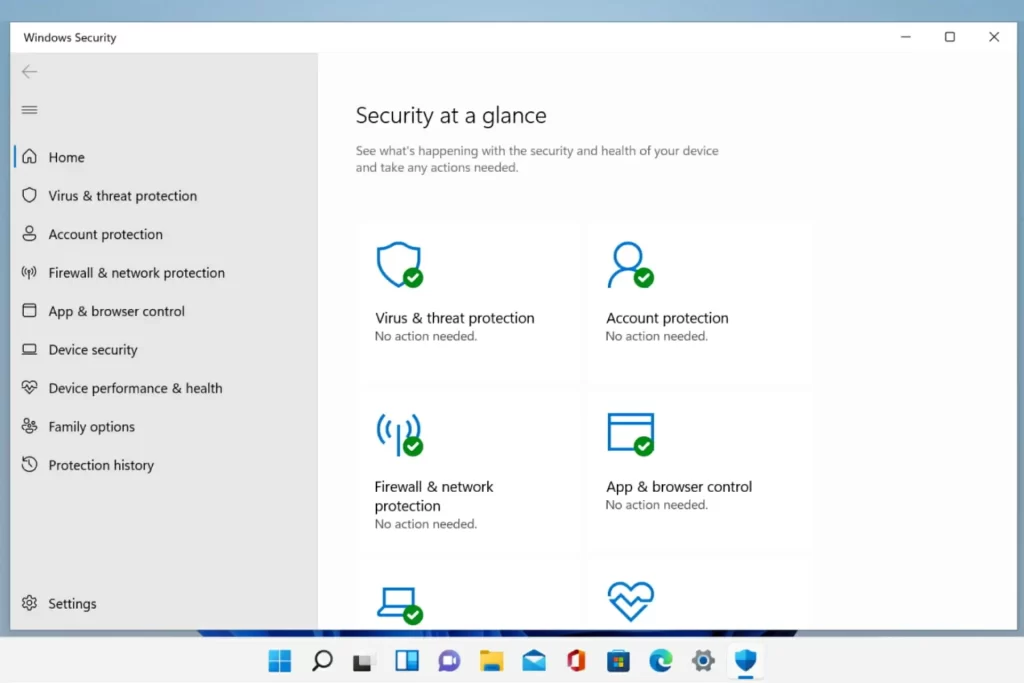
Task: Open Device performance & health sidebar item
Action: click(135, 388)
